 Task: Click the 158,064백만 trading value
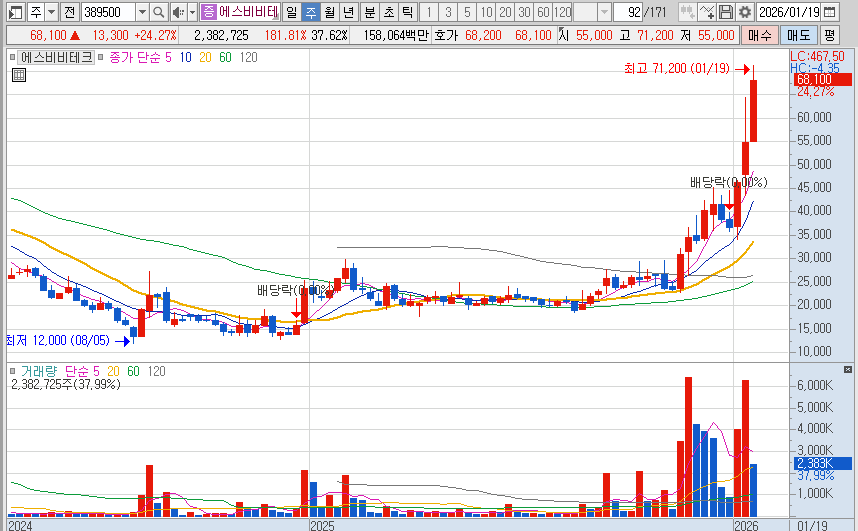(396, 35)
